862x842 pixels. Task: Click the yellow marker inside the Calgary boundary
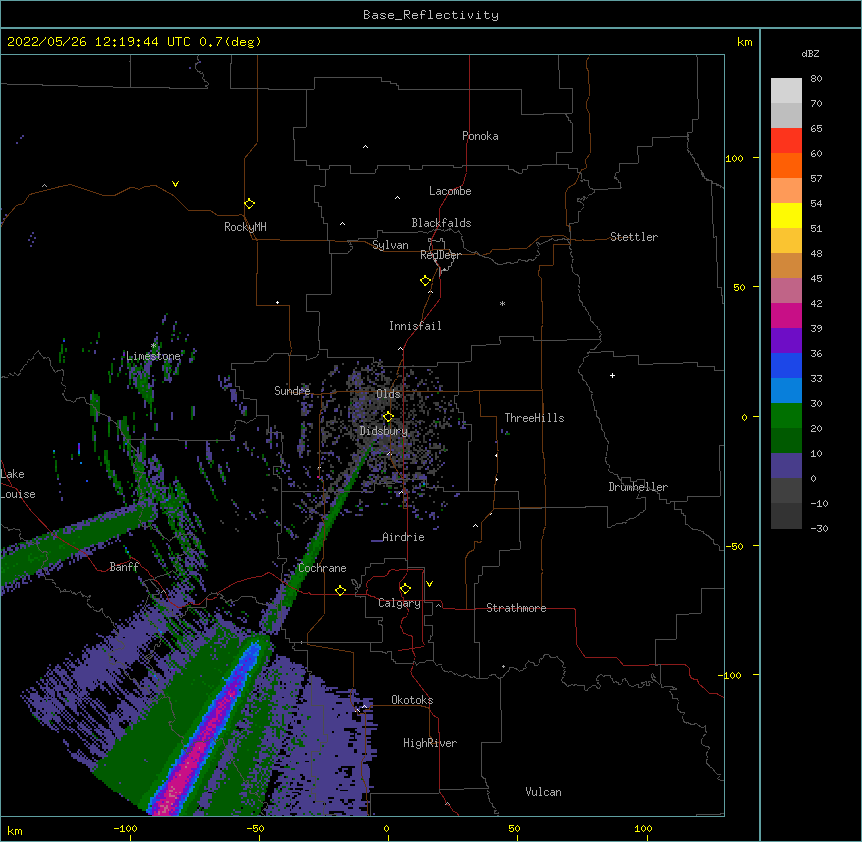(x=405, y=589)
